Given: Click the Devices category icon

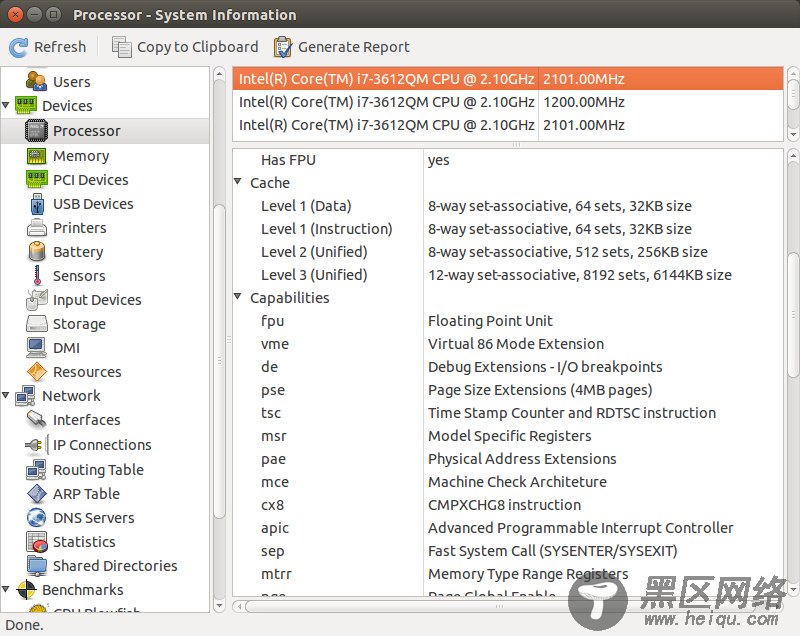Looking at the screenshot, I should tap(26, 106).
